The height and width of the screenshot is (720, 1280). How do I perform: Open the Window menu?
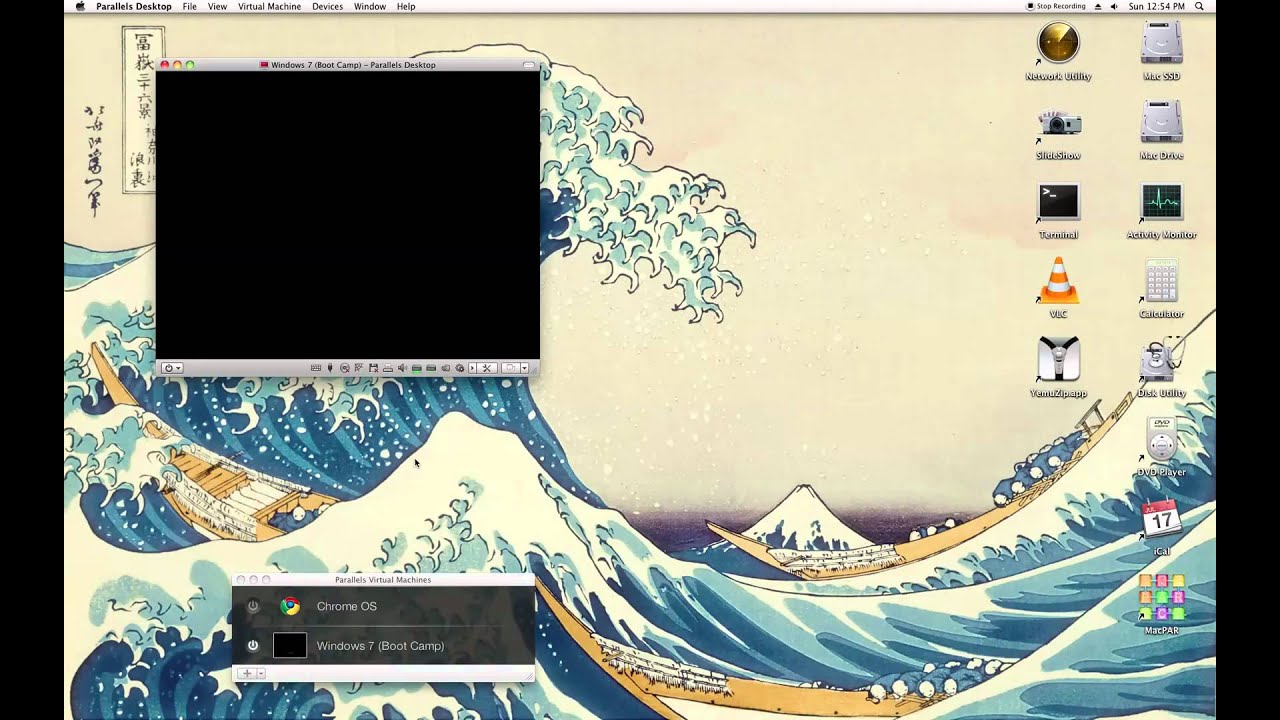pos(370,6)
